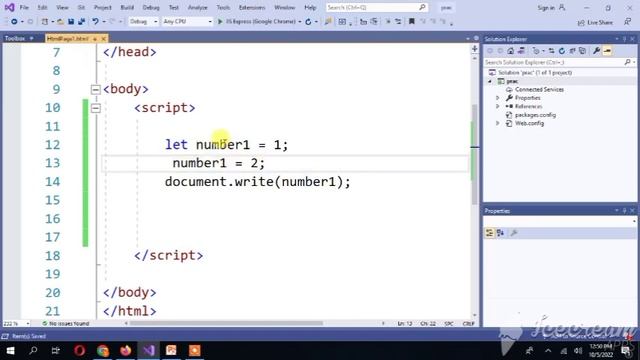This screenshot has height=360, width=640.
Task: Collapse the prac project node arrow
Action: coord(490,81)
